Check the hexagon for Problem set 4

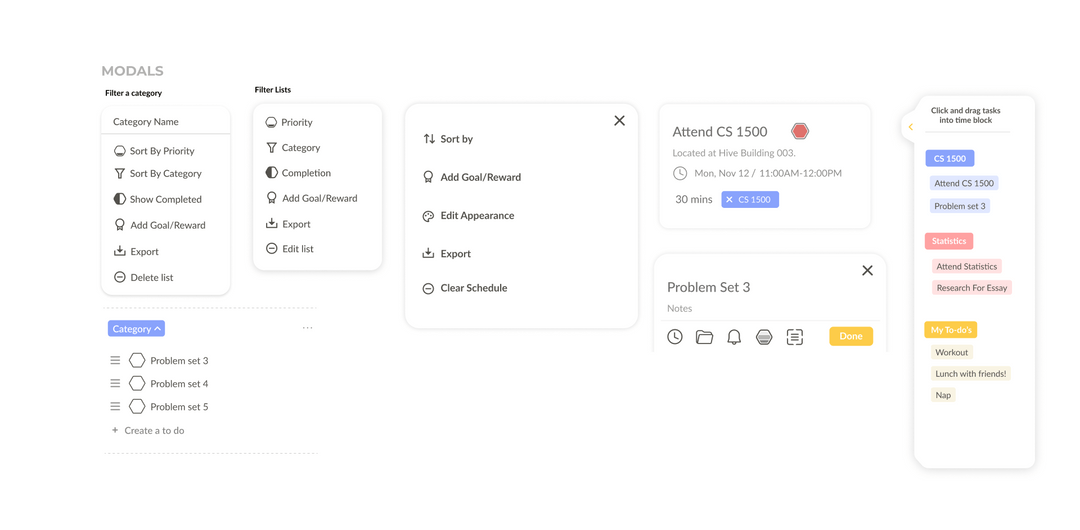(137, 383)
